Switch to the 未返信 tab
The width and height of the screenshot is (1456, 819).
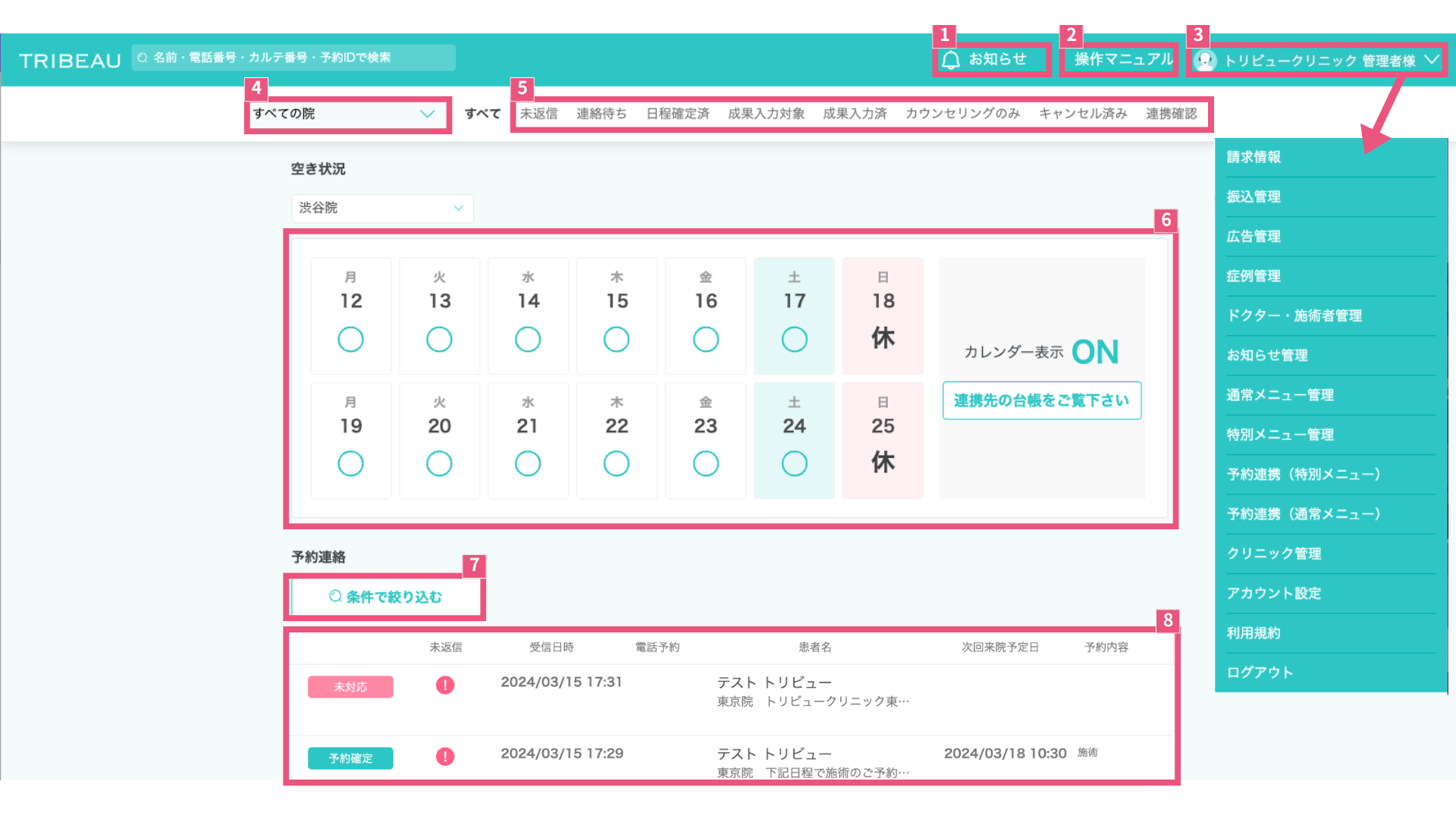[538, 114]
